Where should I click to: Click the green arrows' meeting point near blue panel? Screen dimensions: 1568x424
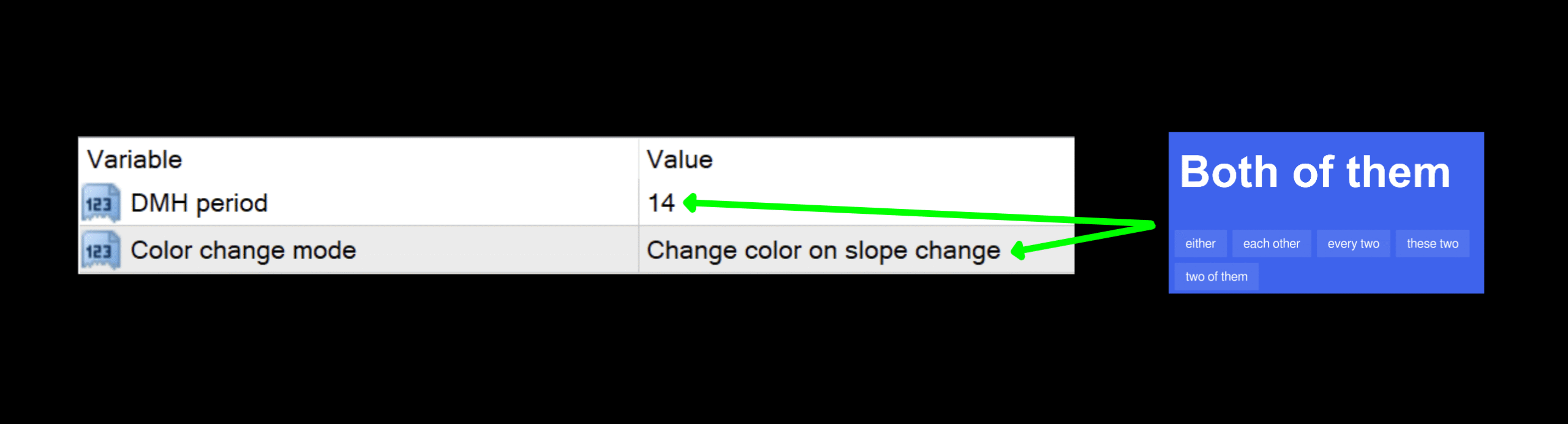(1151, 225)
